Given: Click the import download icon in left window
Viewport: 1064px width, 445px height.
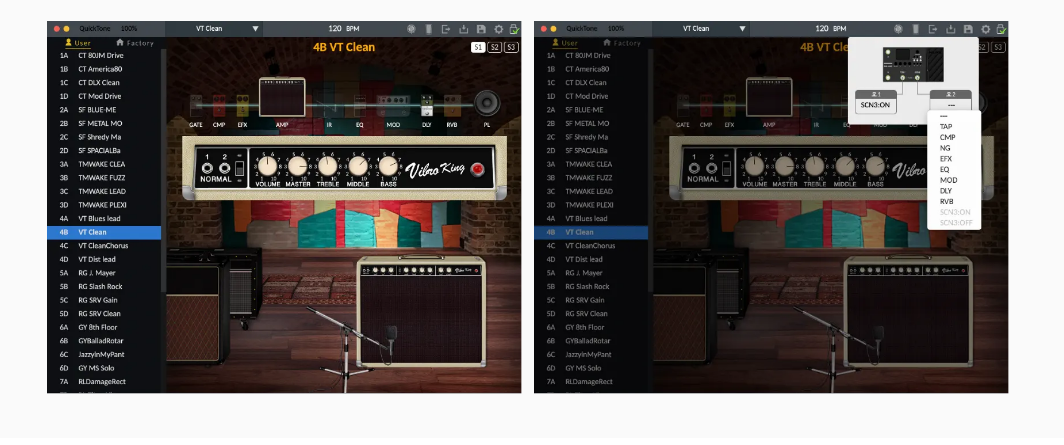Looking at the screenshot, I should pos(464,29).
